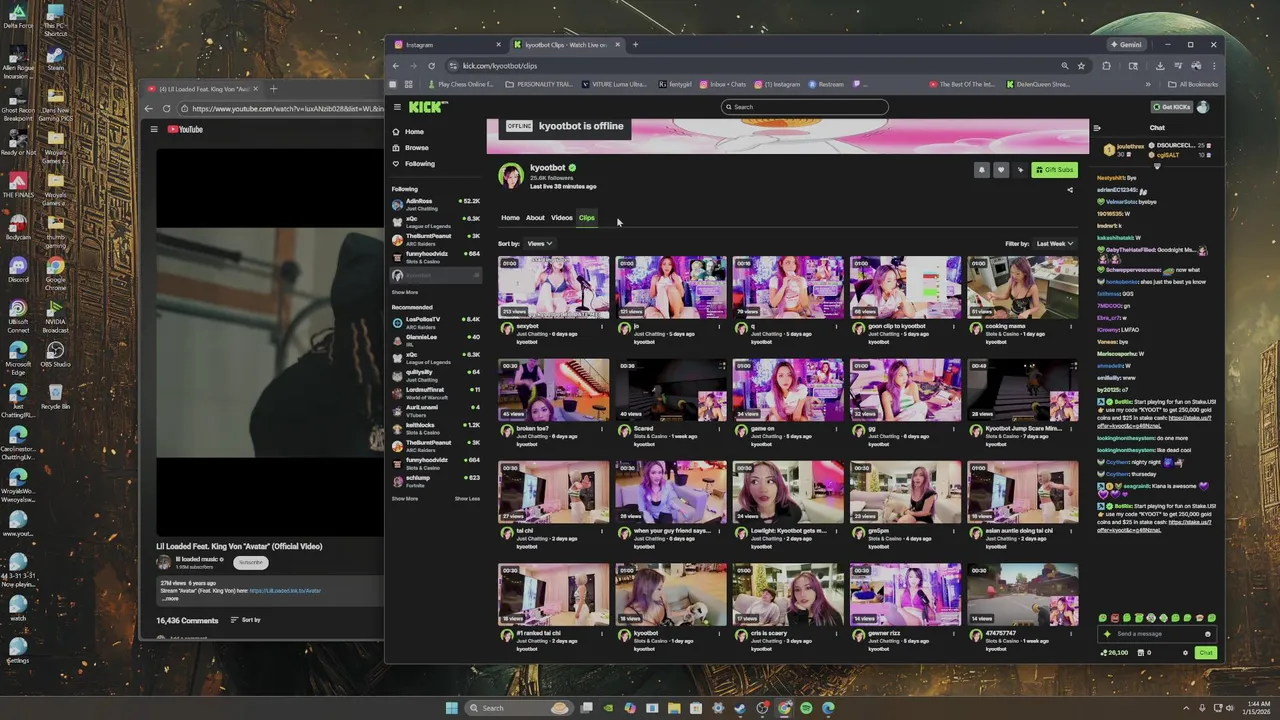Click the Gift Subs button
The width and height of the screenshot is (1280, 720).
(x=1055, y=170)
